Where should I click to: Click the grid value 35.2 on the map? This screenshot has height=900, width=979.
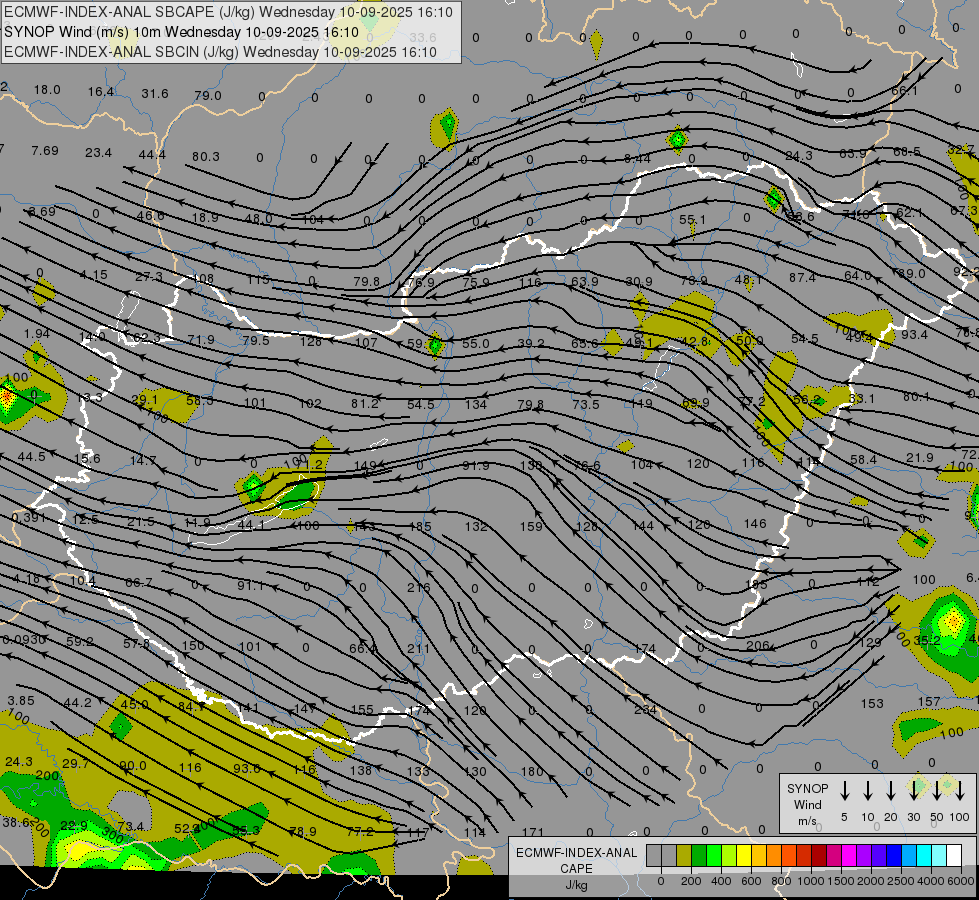[927, 640]
